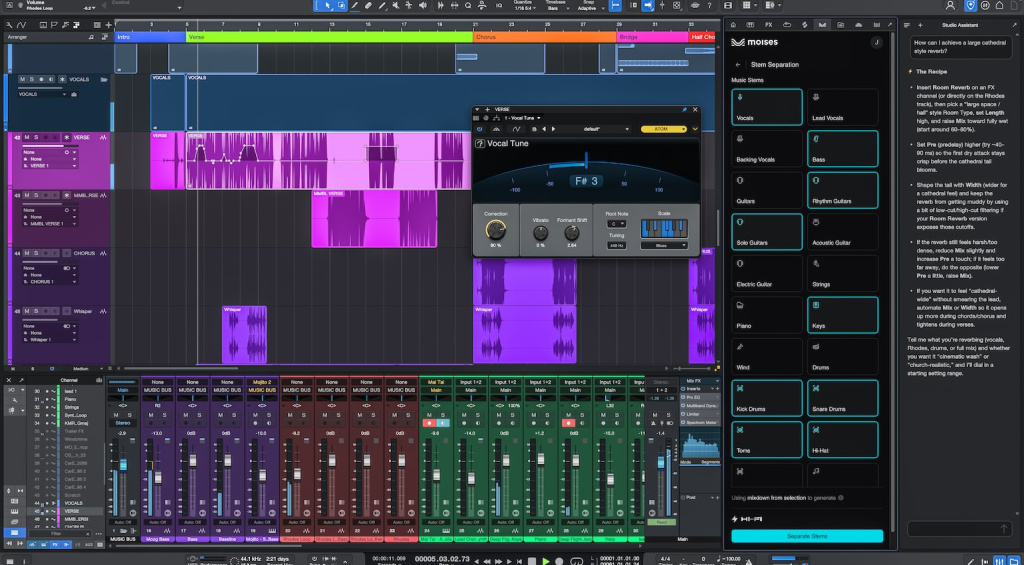
Task: Go back from Stem Separation in Moises
Action: (738, 65)
